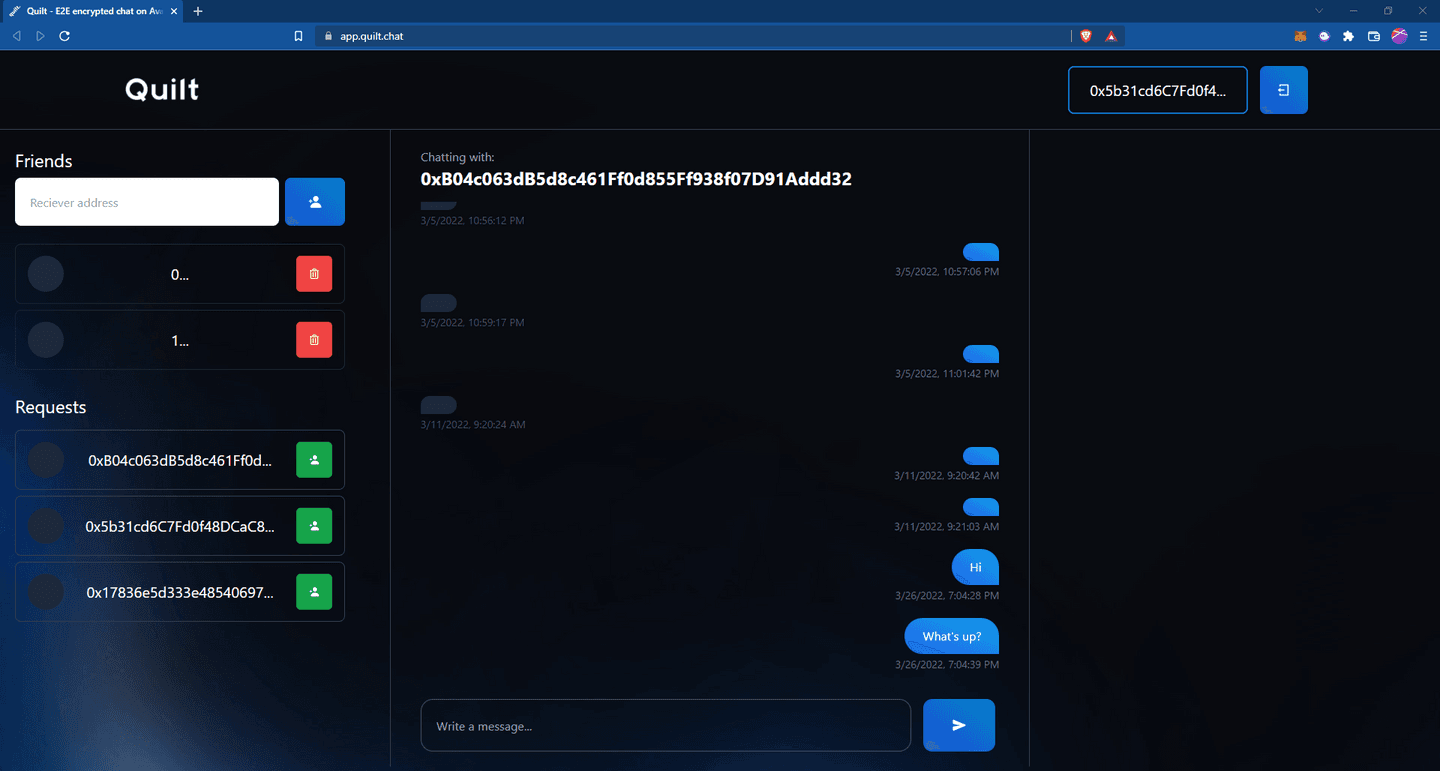The height and width of the screenshot is (771, 1440).
Task: Click the Friends heading
Action: [44, 161]
